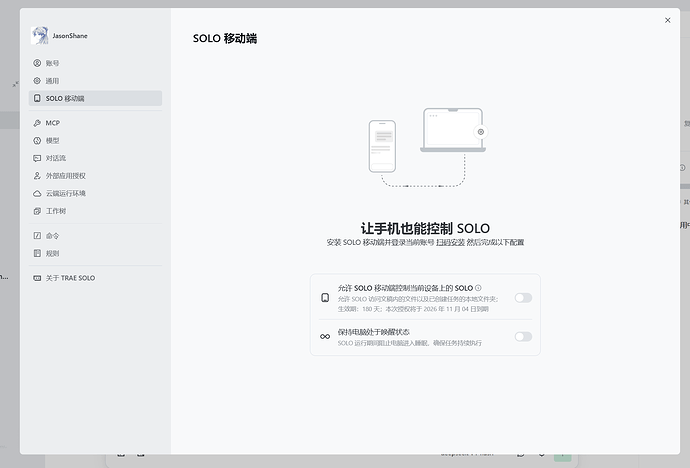Select SOLO 移动端 in sidebar
690x468 pixels.
pos(95,98)
